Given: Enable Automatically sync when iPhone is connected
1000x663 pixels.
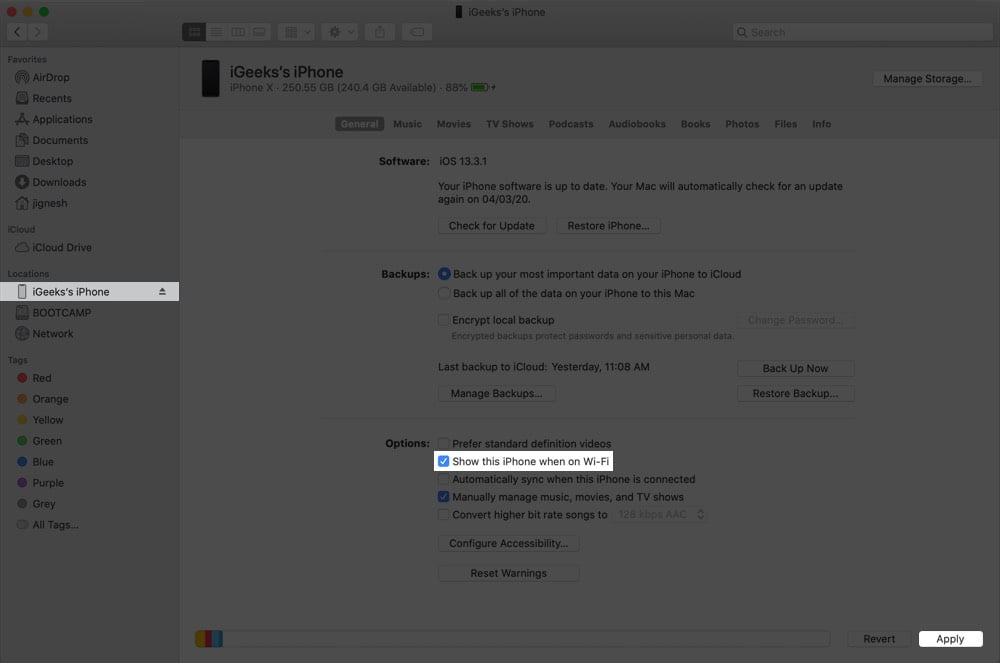Looking at the screenshot, I should (443, 479).
